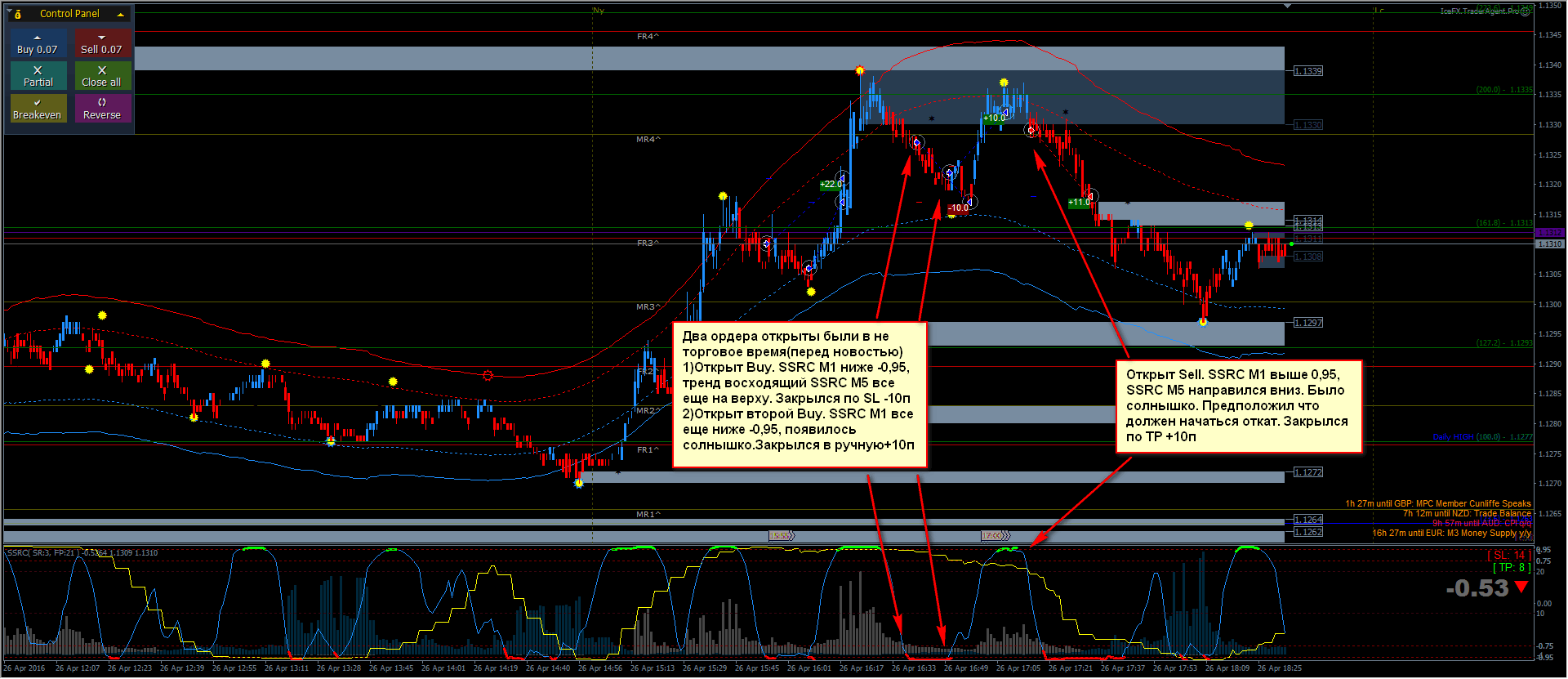The height and width of the screenshot is (679, 1568).
Task: Click the FR4^ pivot level label
Action: pyautogui.click(x=648, y=37)
